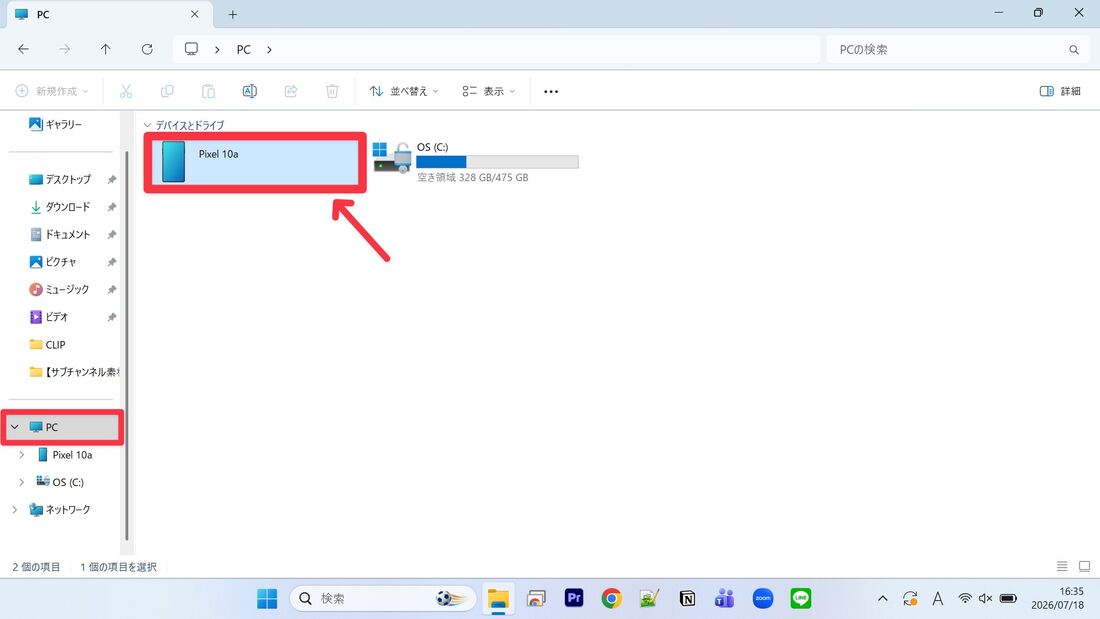The image size is (1100, 619).
Task: Unpin ピクチャ using its pin icon
Action: 112,262
